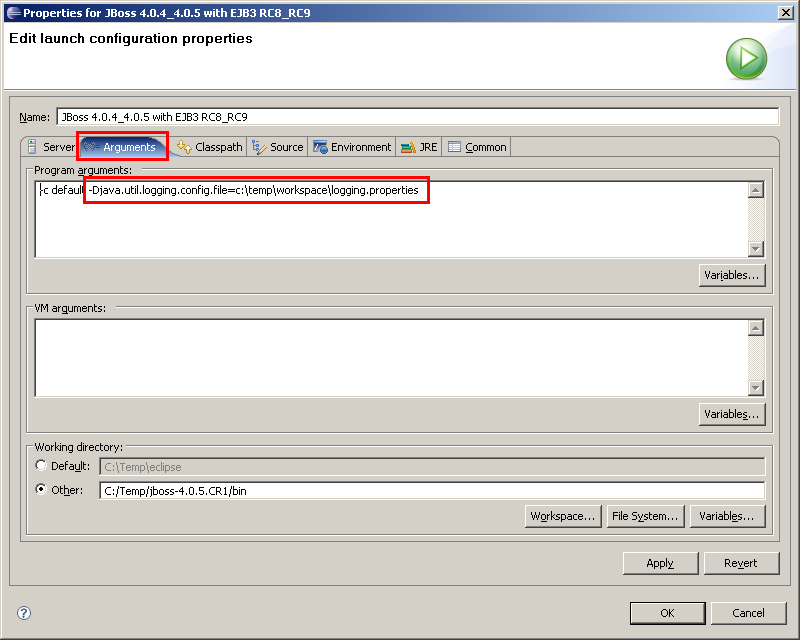Image resolution: width=800 pixels, height=640 pixels.
Task: Click scroll down arrow in VM arguments
Action: pyautogui.click(x=756, y=388)
